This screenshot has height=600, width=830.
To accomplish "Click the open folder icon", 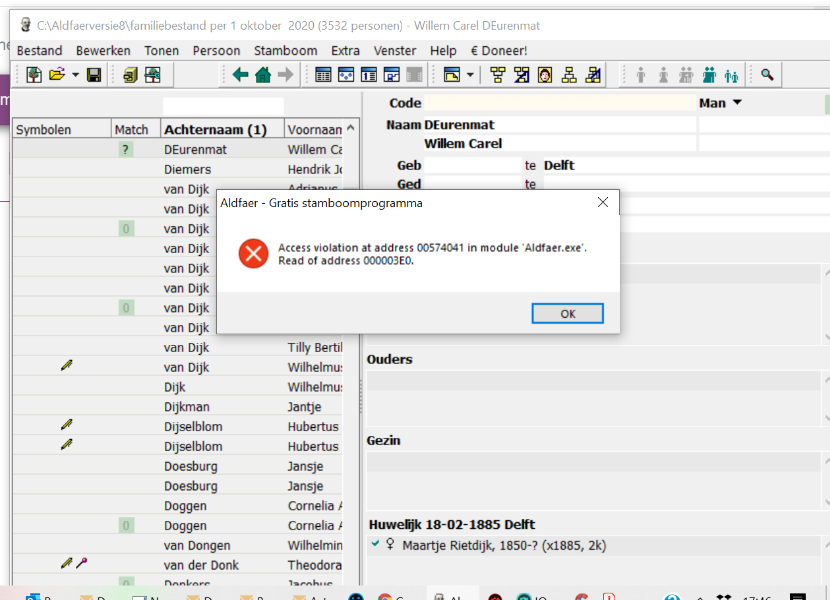I will pos(57,75).
